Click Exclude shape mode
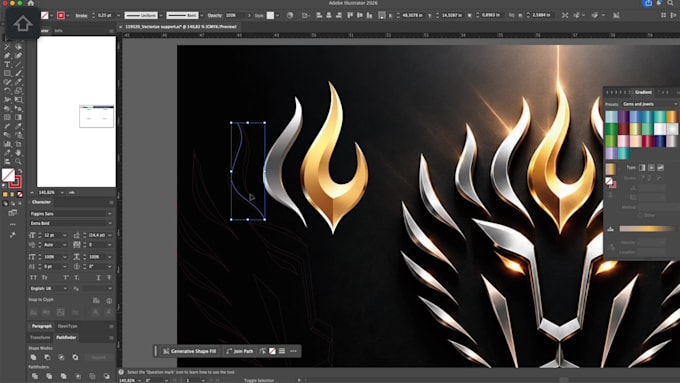 pos(75,357)
